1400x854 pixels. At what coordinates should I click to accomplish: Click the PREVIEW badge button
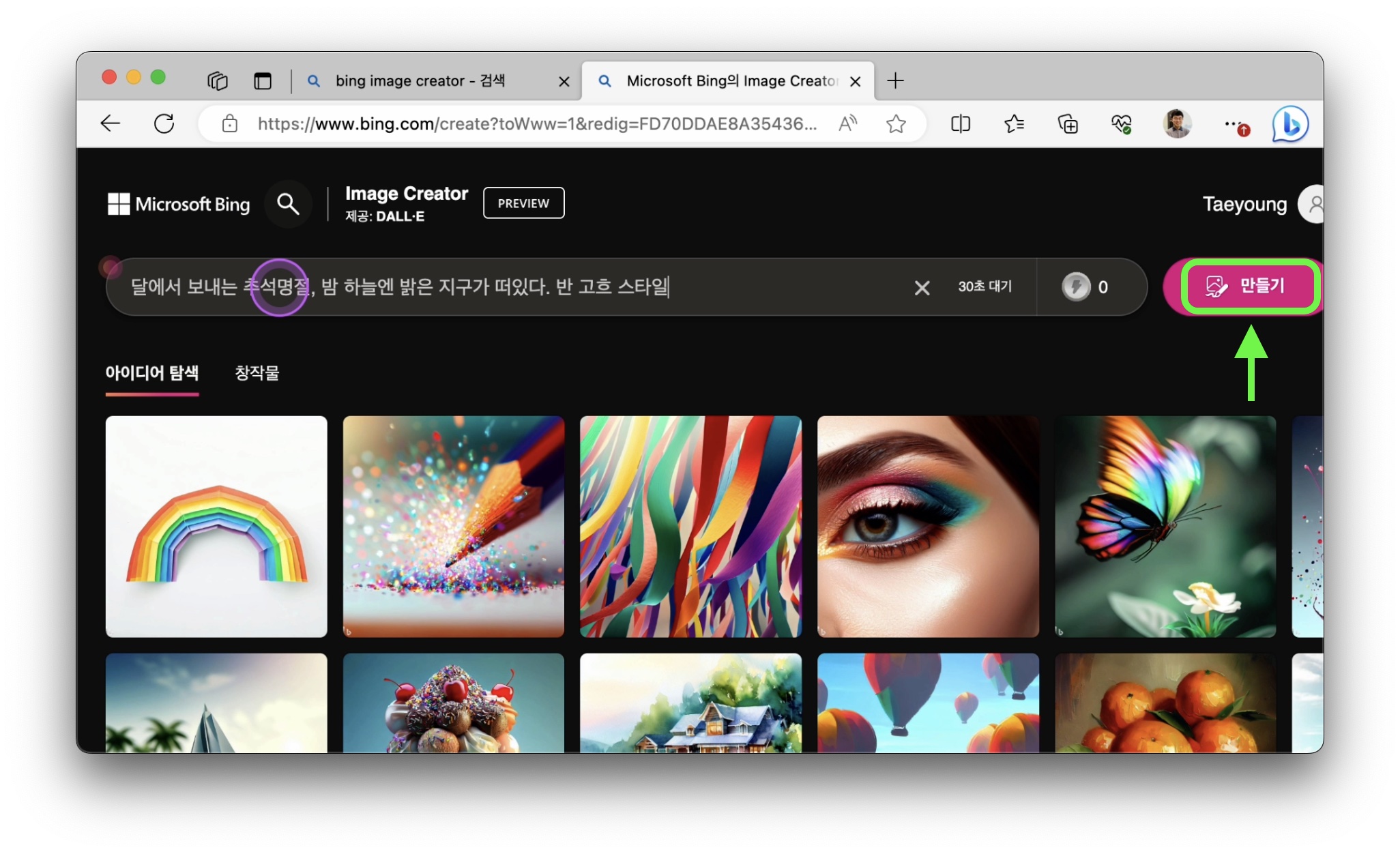(523, 203)
